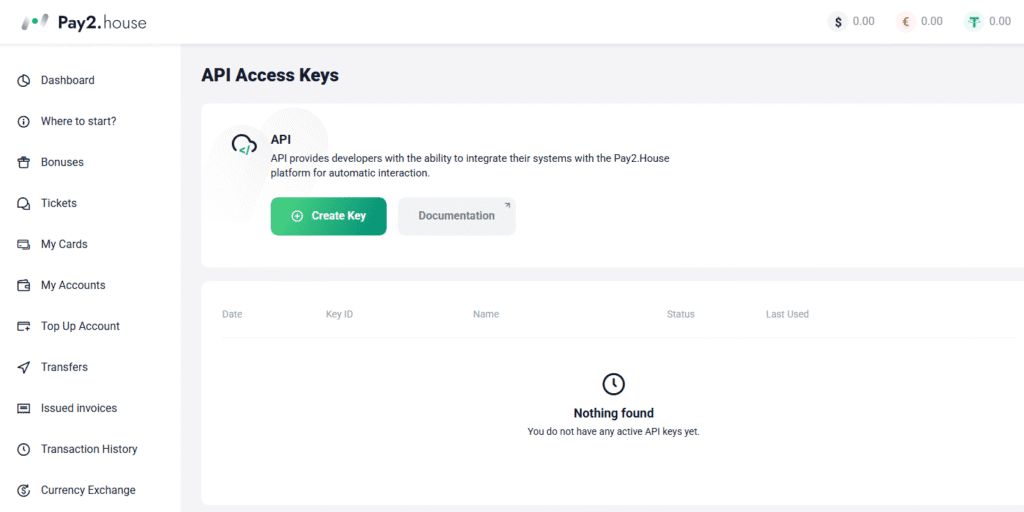The width and height of the screenshot is (1024, 512).
Task: Click the Tether balance icon
Action: click(x=974, y=22)
